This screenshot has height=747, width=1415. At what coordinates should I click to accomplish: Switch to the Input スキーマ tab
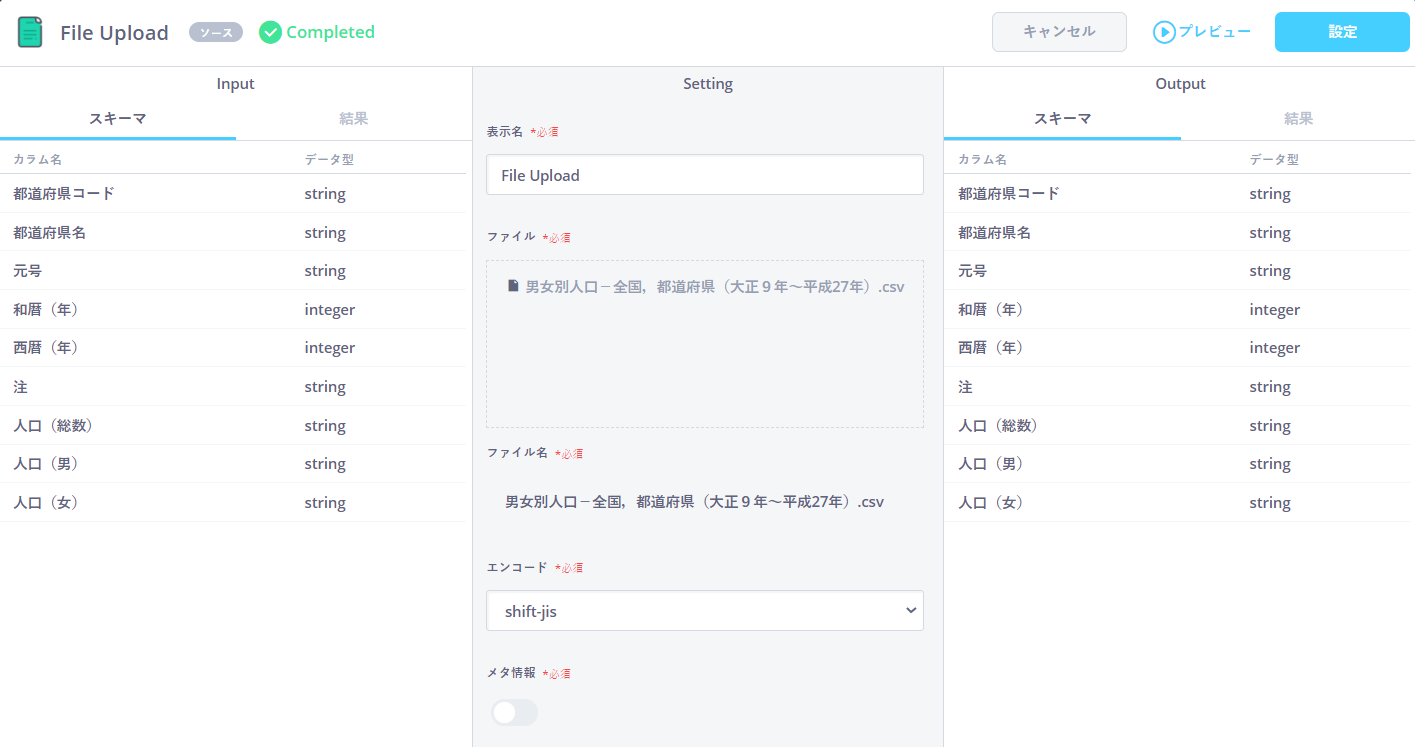(x=118, y=119)
